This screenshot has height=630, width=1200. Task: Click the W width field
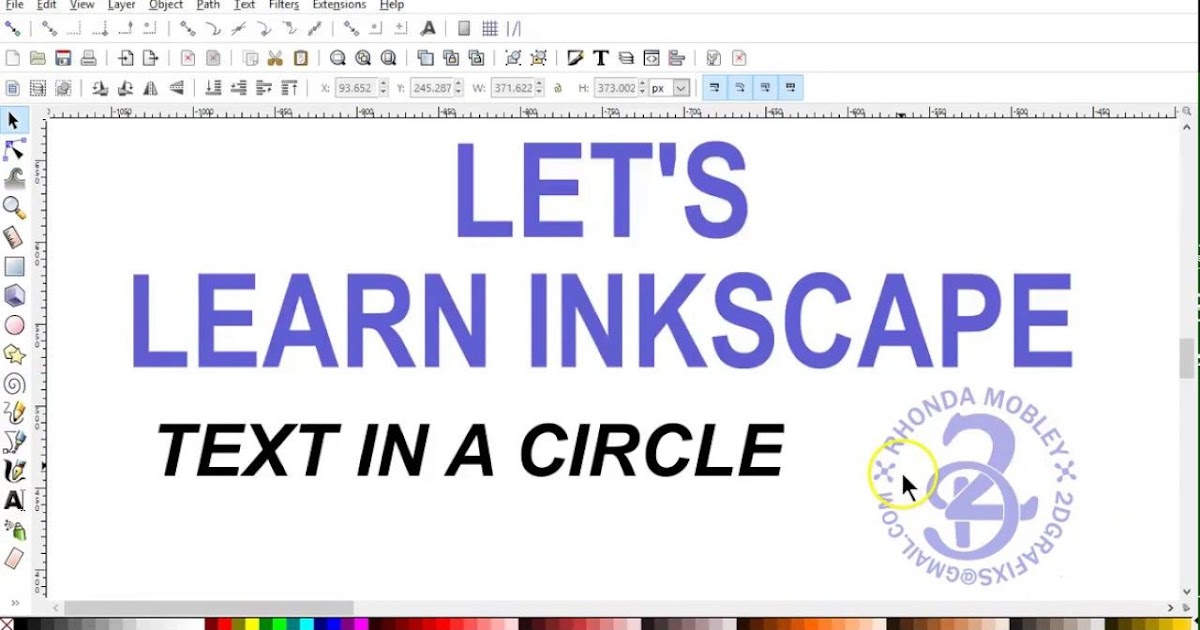pyautogui.click(x=518, y=88)
